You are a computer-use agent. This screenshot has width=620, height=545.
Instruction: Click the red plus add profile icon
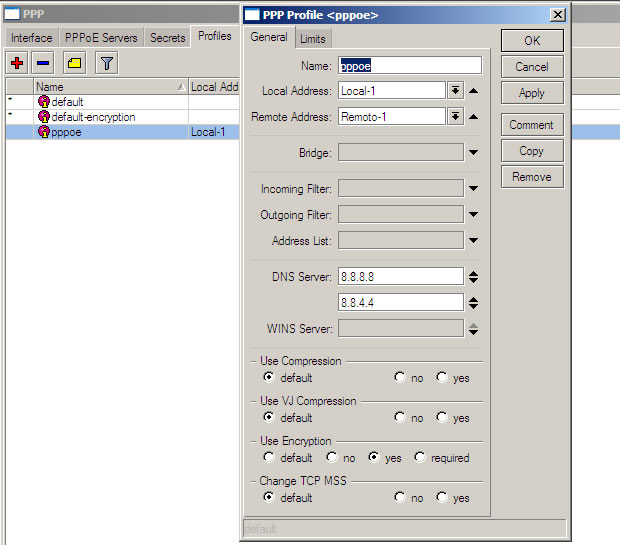coord(17,63)
